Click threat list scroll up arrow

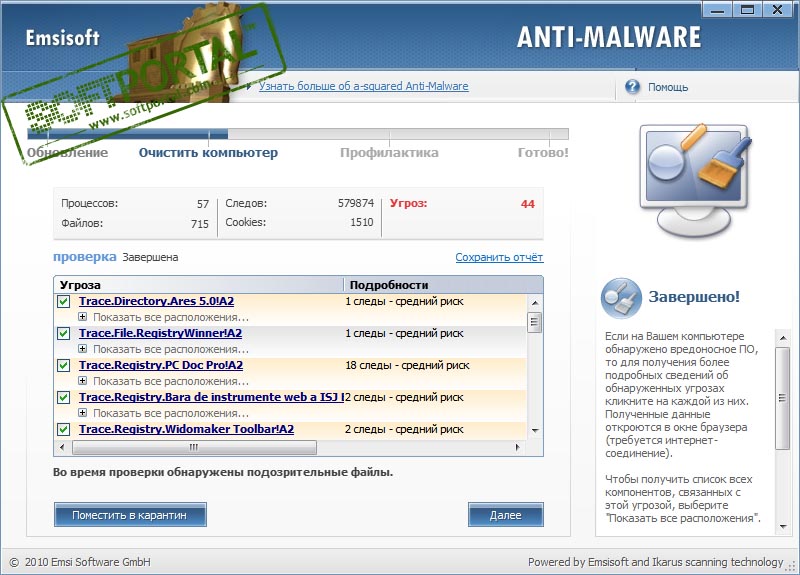click(x=535, y=303)
